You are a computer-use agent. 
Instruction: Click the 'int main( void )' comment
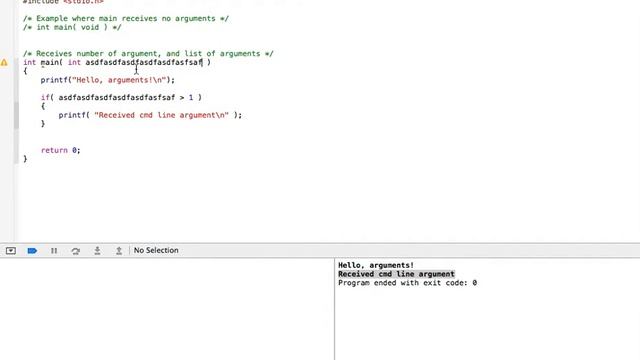click(x=72, y=27)
